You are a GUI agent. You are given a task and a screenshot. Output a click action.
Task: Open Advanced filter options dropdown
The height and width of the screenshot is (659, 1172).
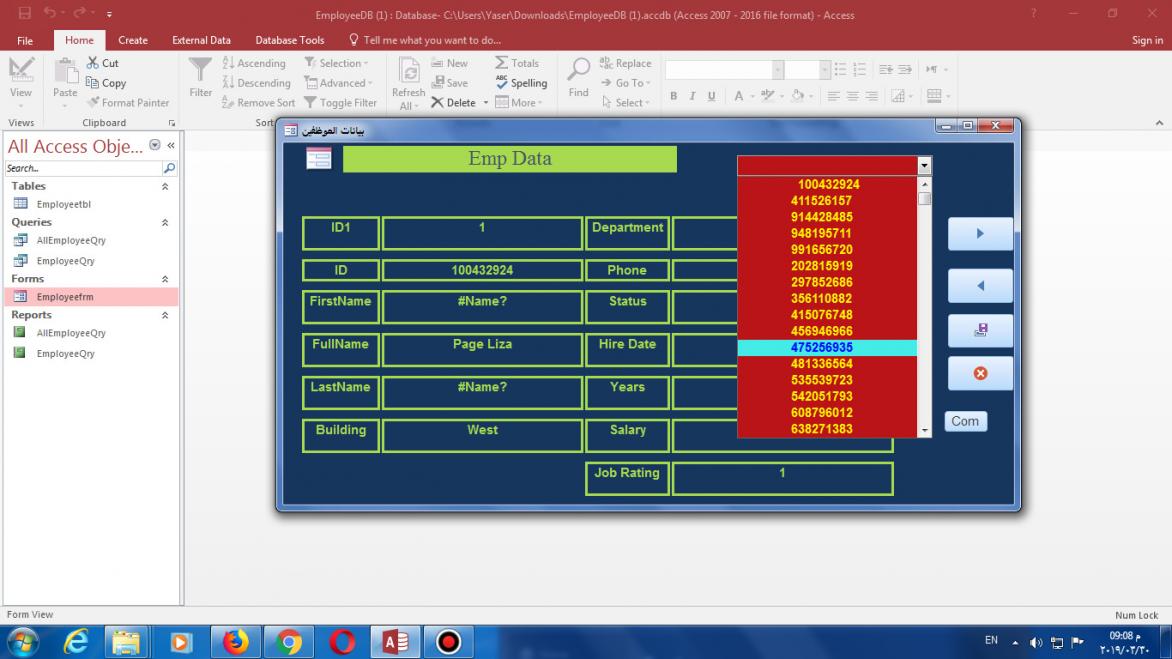(338, 83)
